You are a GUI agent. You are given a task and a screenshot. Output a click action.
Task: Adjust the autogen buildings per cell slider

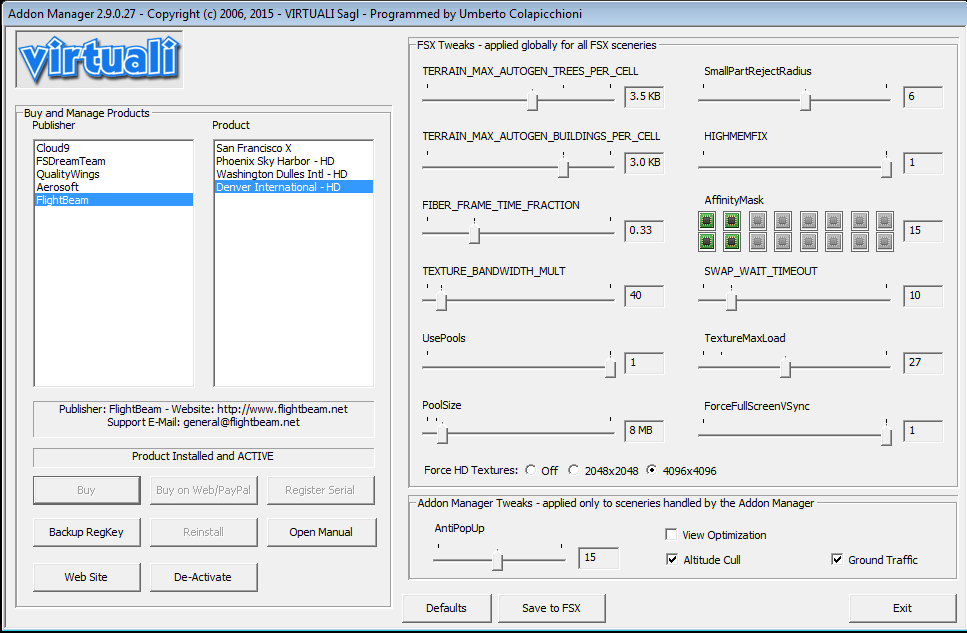563,167
